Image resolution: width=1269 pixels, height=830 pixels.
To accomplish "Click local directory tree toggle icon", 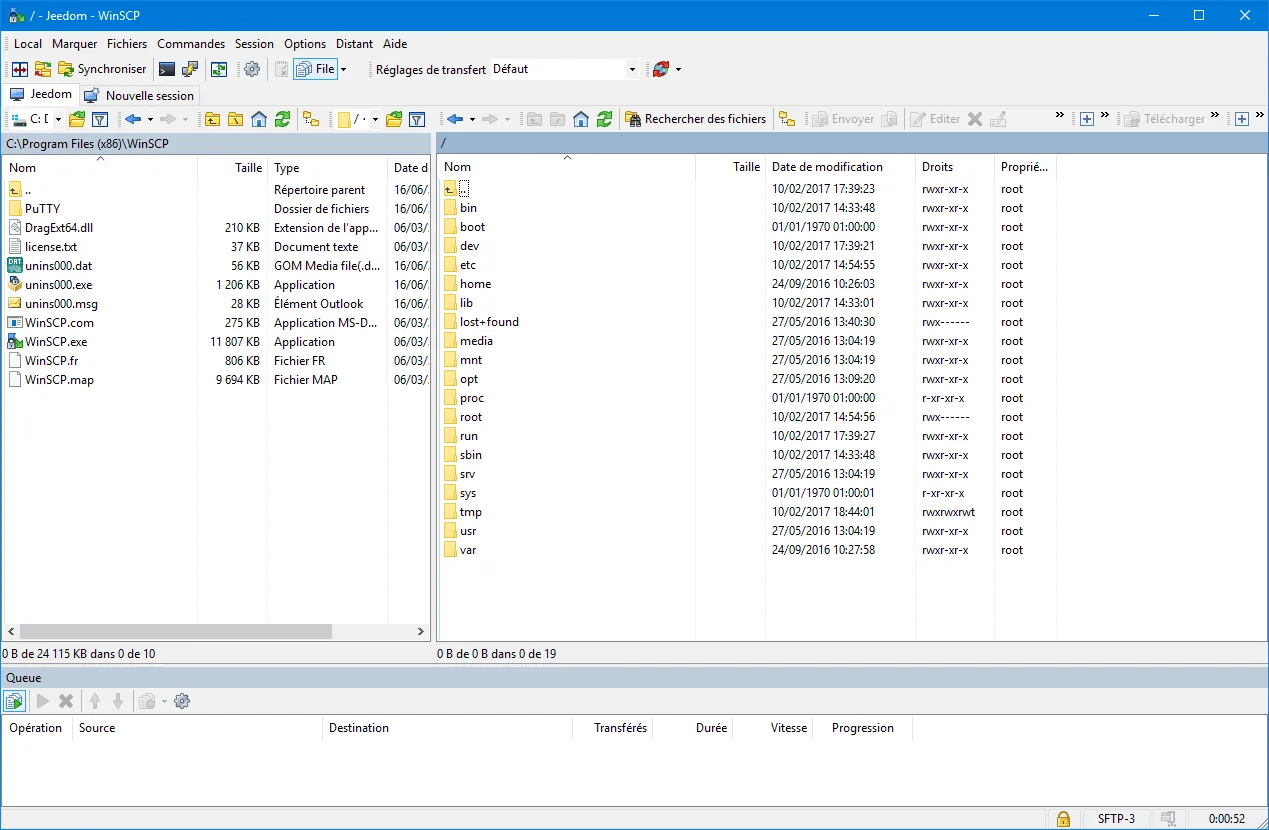I will (311, 119).
